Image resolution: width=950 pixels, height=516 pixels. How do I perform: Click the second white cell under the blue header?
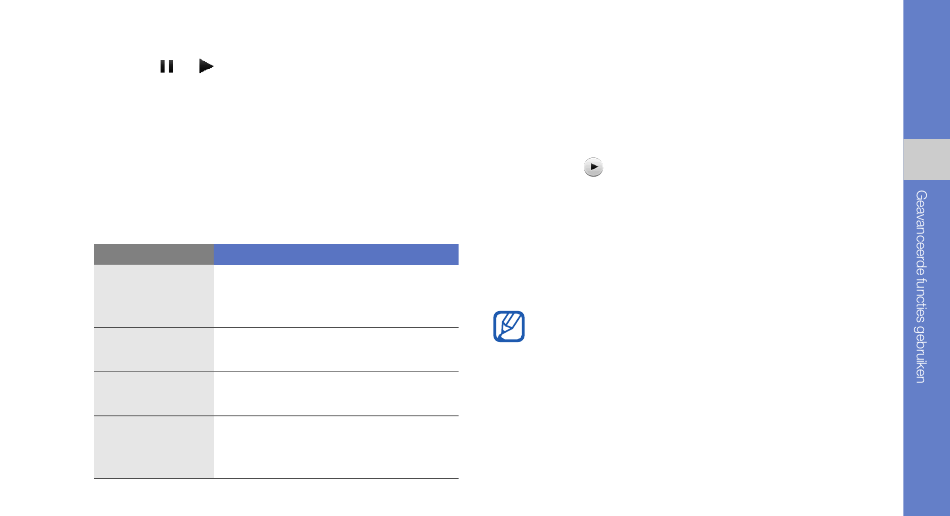[336, 349]
